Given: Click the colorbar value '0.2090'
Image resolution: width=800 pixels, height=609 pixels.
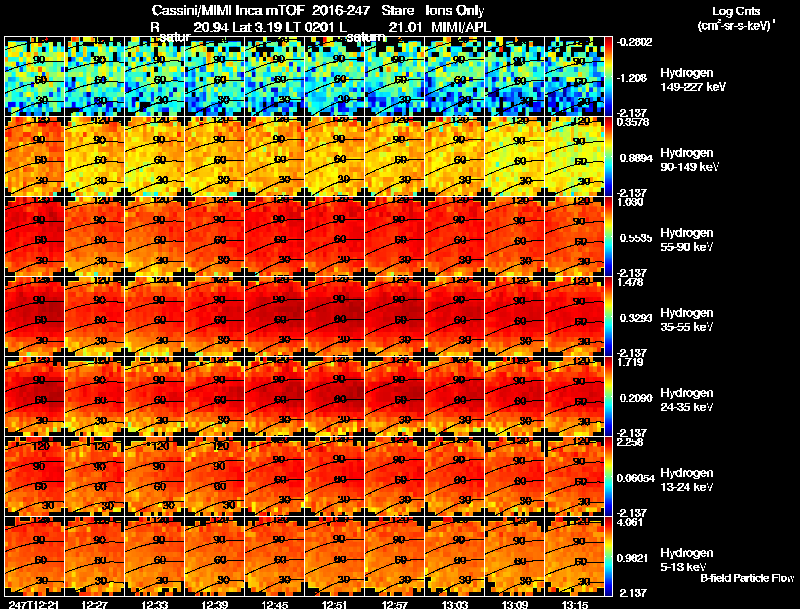Looking at the screenshot, I should pyautogui.click(x=636, y=398).
